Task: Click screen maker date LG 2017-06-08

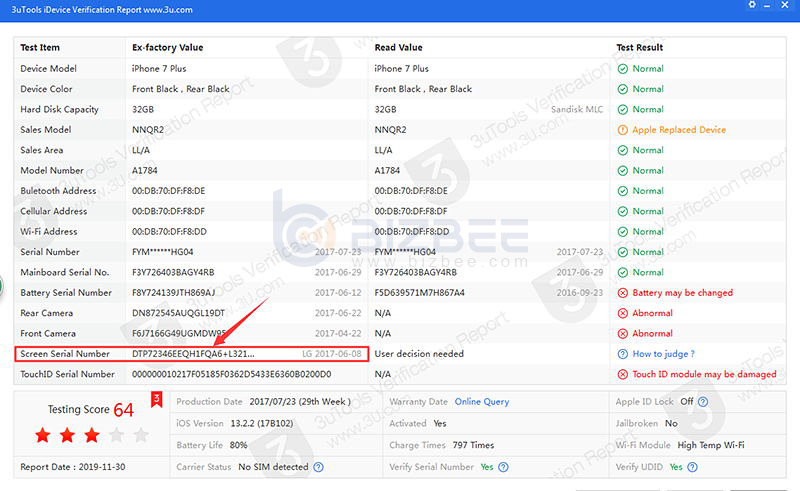Action: tap(332, 354)
